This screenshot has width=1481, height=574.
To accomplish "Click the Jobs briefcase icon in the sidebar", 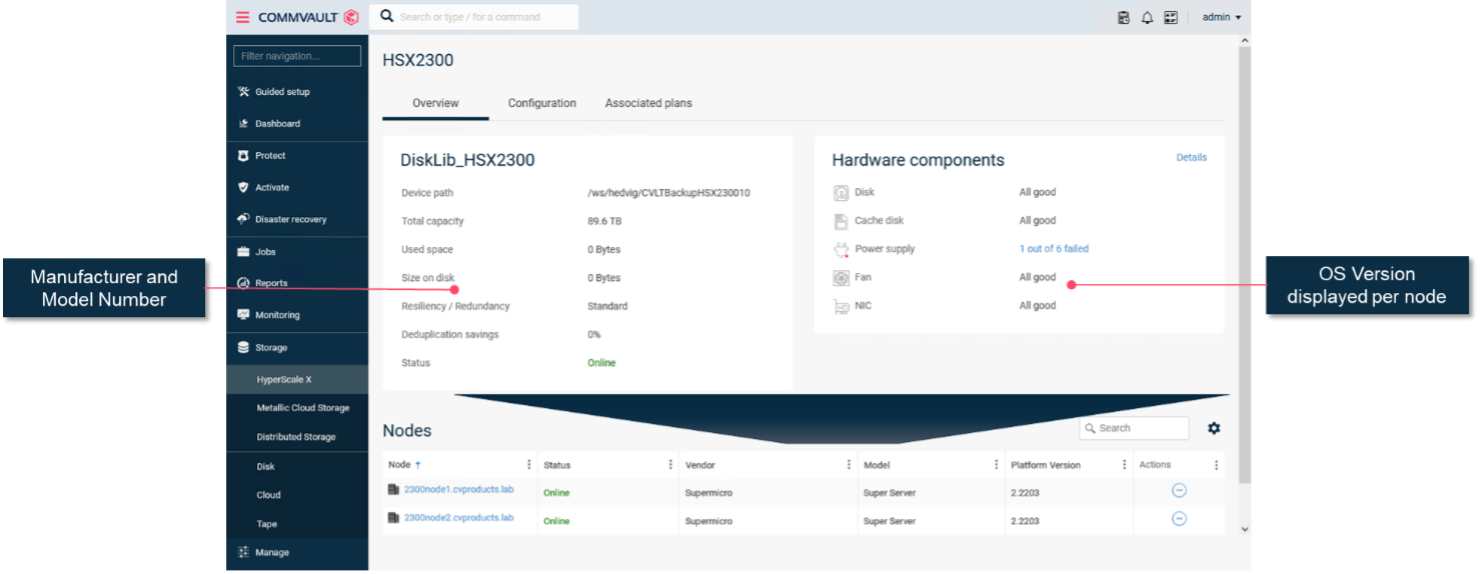I will [243, 251].
